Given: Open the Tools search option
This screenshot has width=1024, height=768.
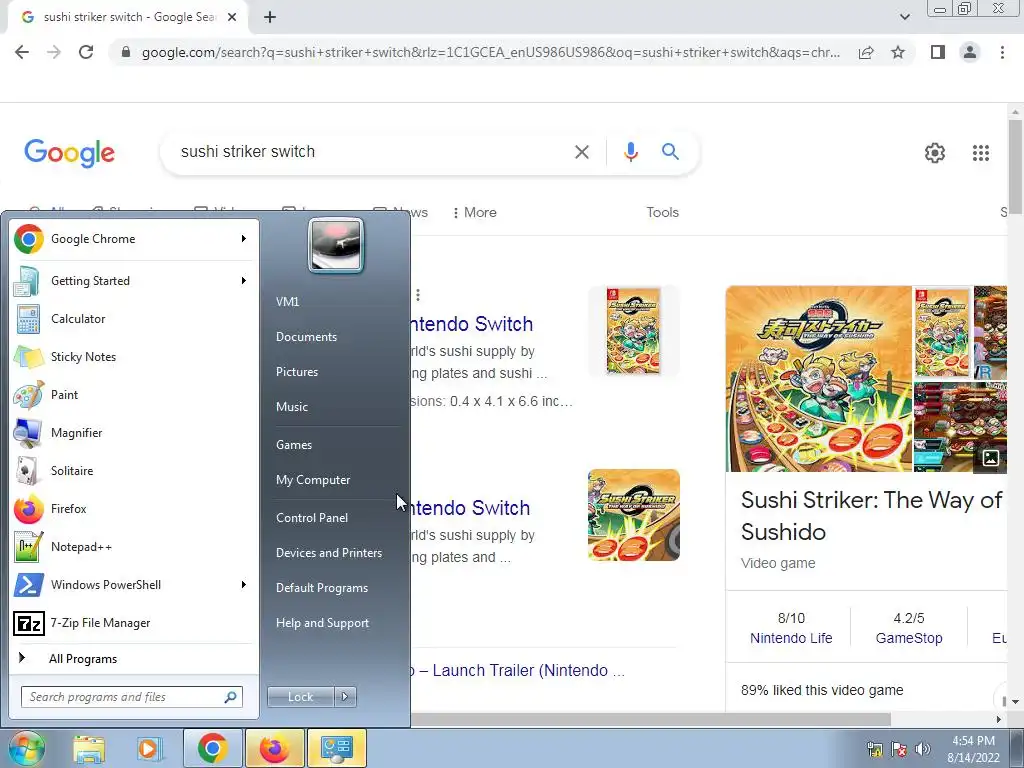Looking at the screenshot, I should 662,212.
